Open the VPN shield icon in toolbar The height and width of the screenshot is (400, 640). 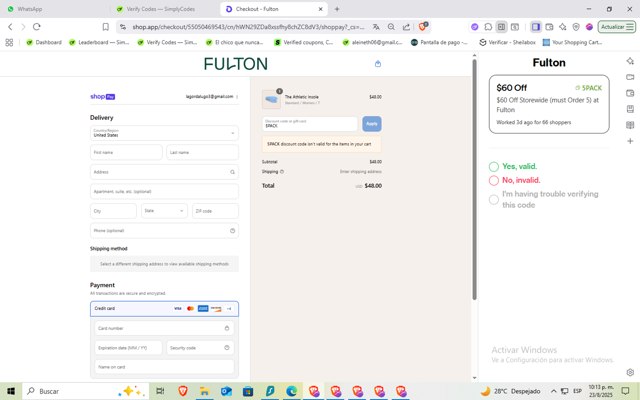[576, 27]
